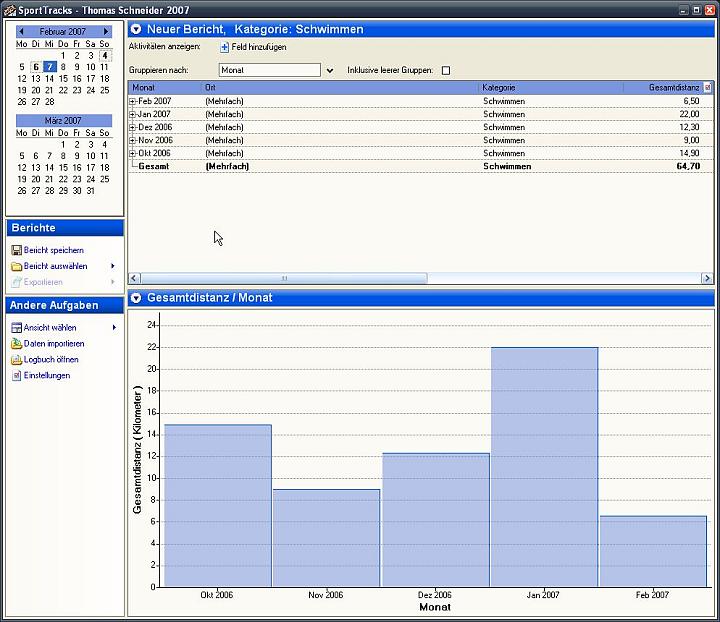This screenshot has height=622, width=720.
Task: Expand the Jan 2007 row
Action: pos(133,114)
